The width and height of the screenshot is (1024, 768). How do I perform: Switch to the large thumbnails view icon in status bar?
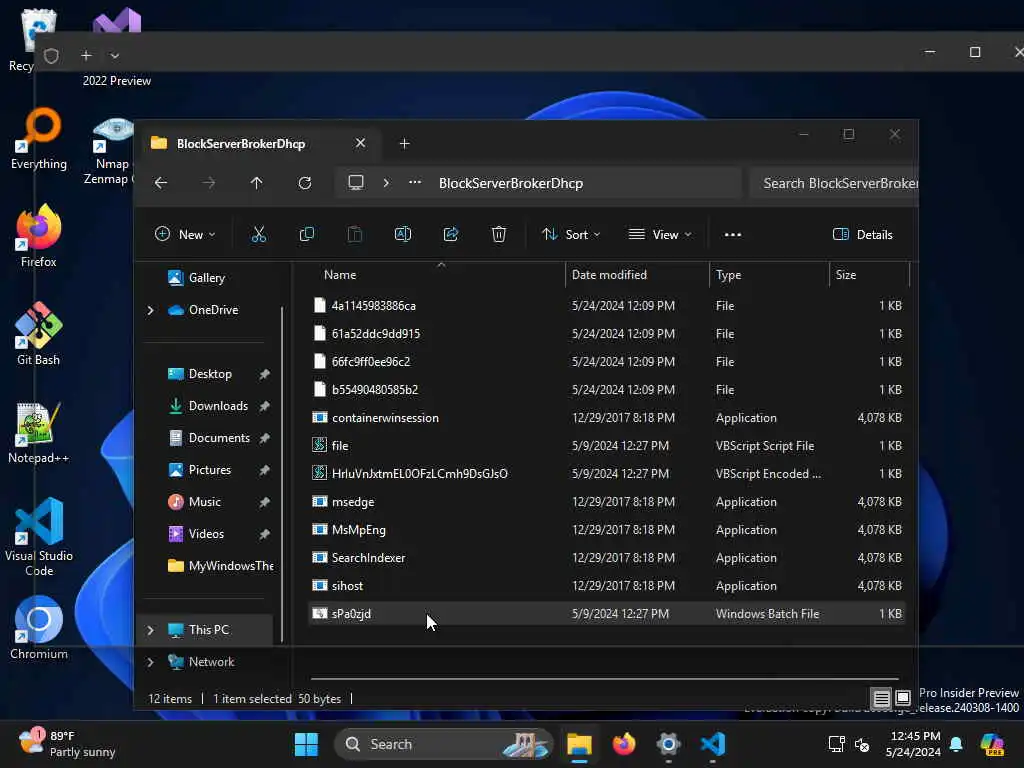[903, 698]
